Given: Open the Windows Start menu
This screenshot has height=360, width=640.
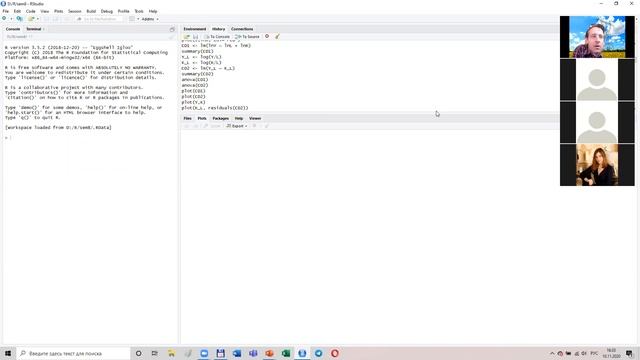Looking at the screenshot, I should [x=8, y=353].
